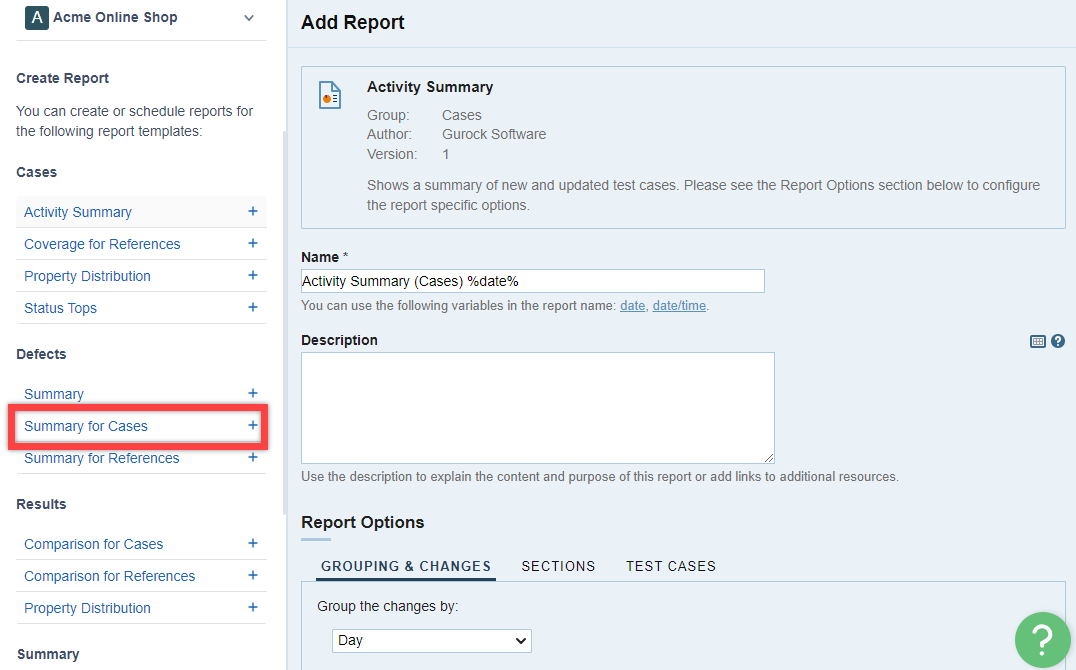
Task: Open Property Distribution under Cases
Action: pyautogui.click(x=87, y=276)
